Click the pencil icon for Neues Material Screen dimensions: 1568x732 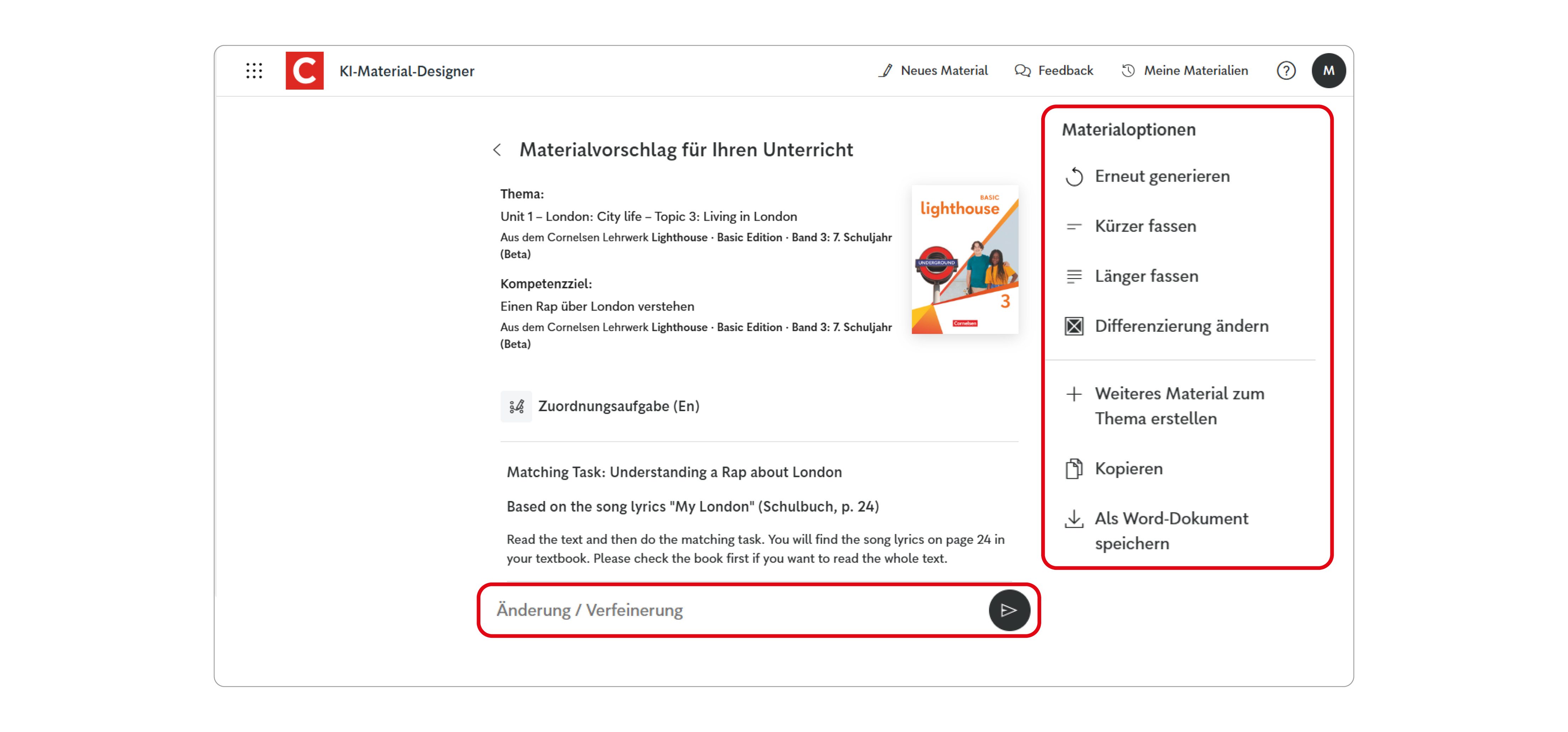(x=886, y=70)
